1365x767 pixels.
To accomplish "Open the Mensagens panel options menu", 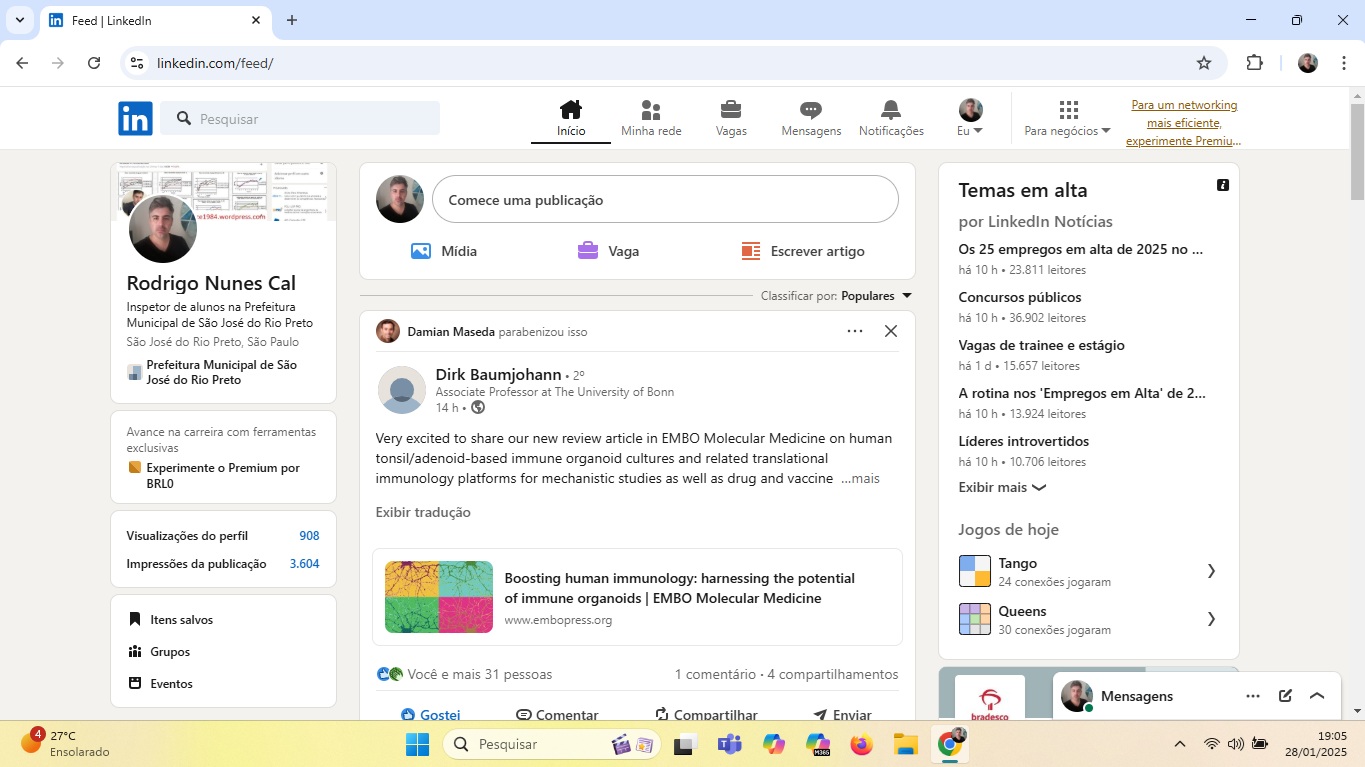I will tap(1253, 696).
